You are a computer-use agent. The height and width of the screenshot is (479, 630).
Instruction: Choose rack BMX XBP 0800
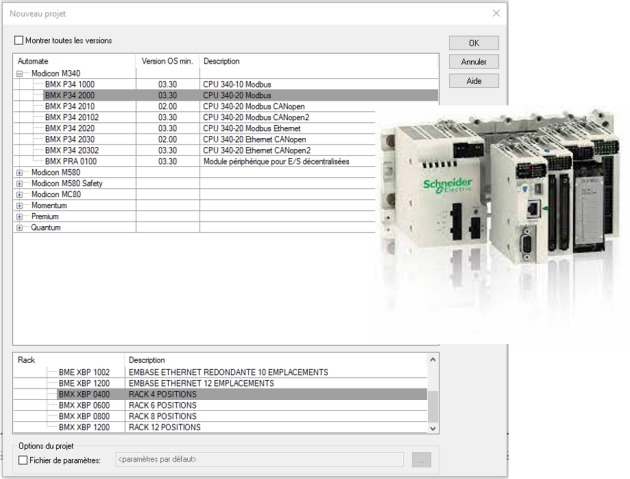coord(84,416)
